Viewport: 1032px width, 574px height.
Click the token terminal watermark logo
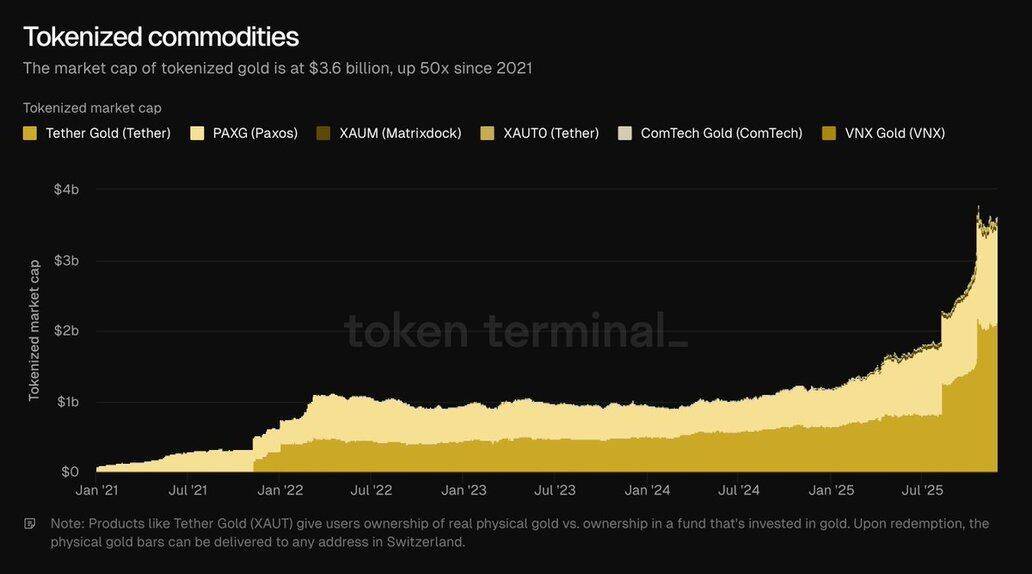click(x=515, y=330)
